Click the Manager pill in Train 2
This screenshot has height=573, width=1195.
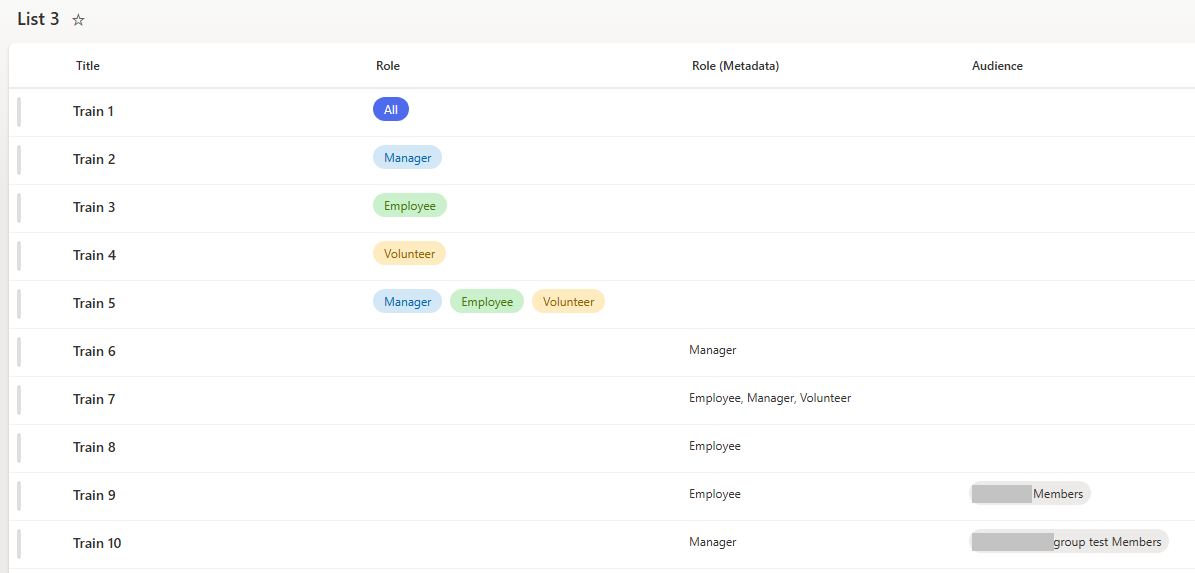pyautogui.click(x=407, y=158)
